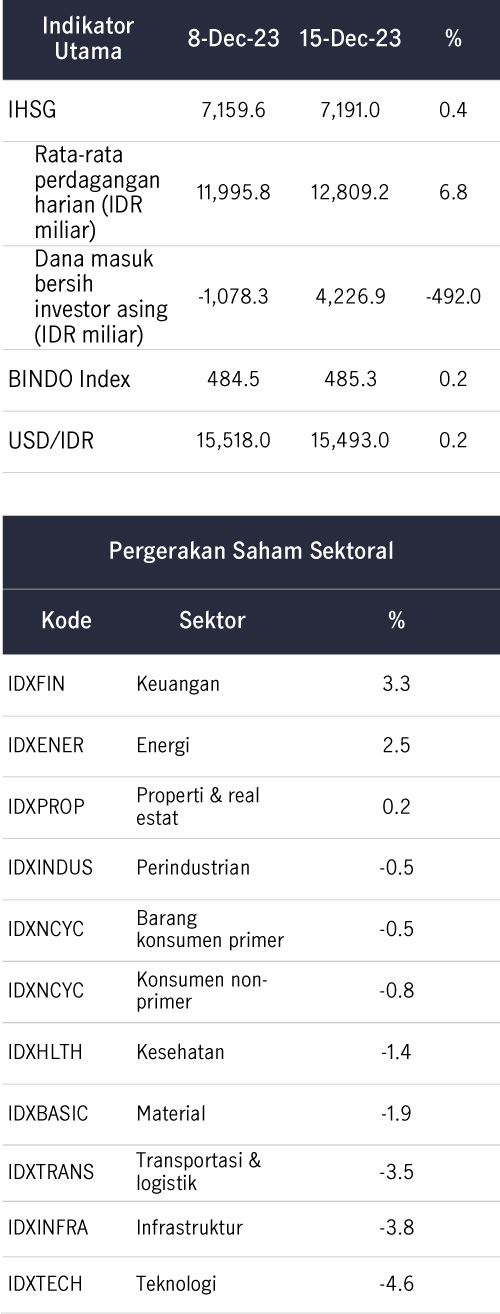The width and height of the screenshot is (500, 1314).
Task: Click the Sektor column header
Action: point(212,620)
